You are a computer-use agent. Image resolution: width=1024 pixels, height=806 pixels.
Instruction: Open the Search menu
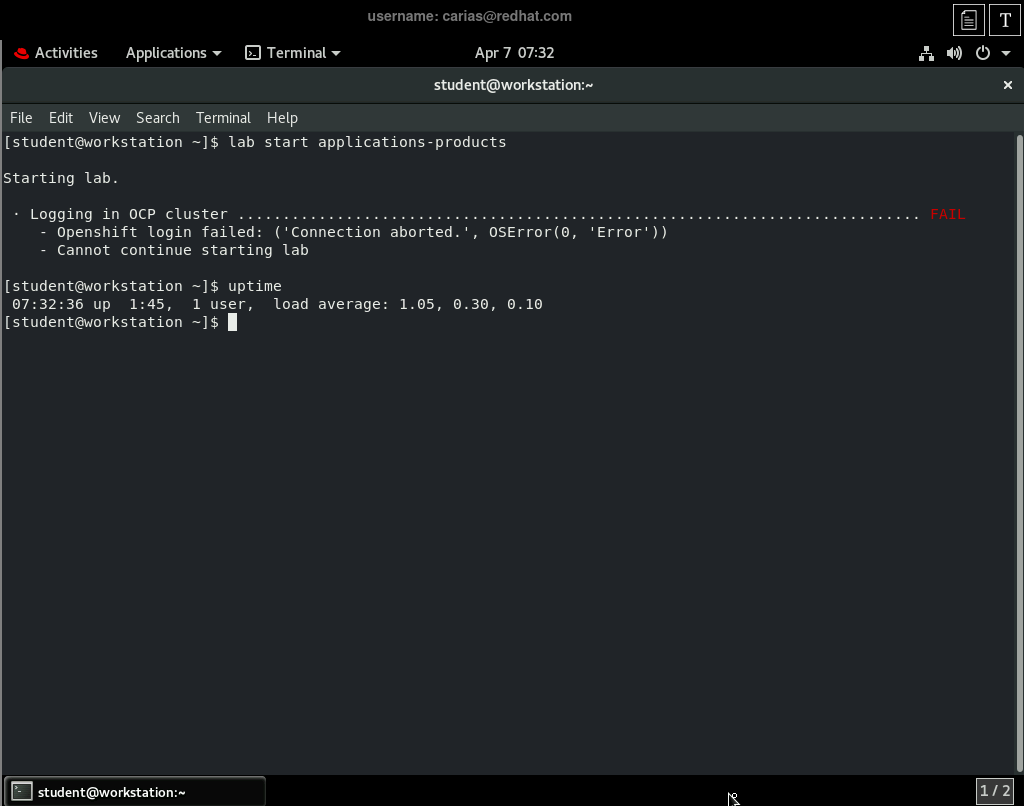157,118
